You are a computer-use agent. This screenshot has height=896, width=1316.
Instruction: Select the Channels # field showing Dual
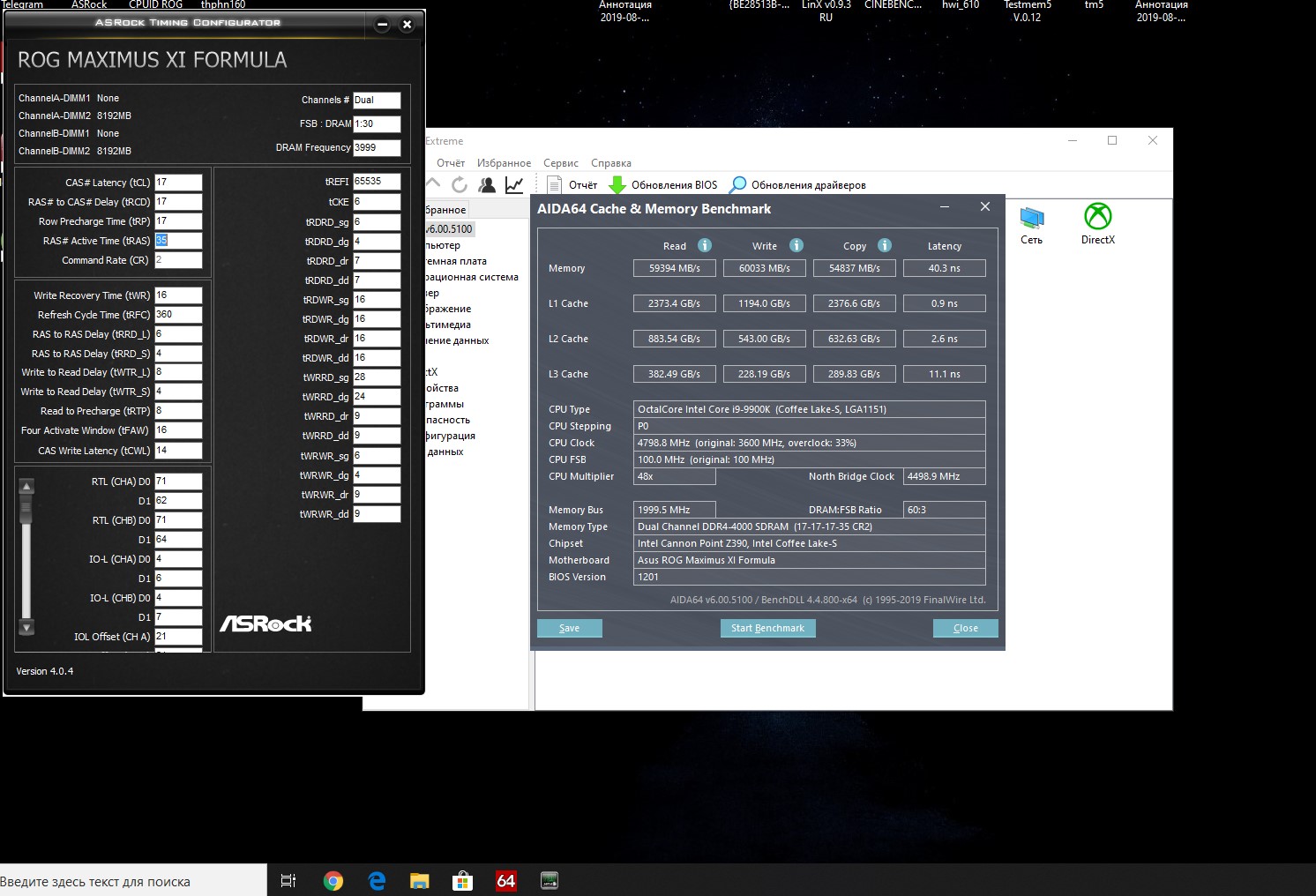[377, 101]
